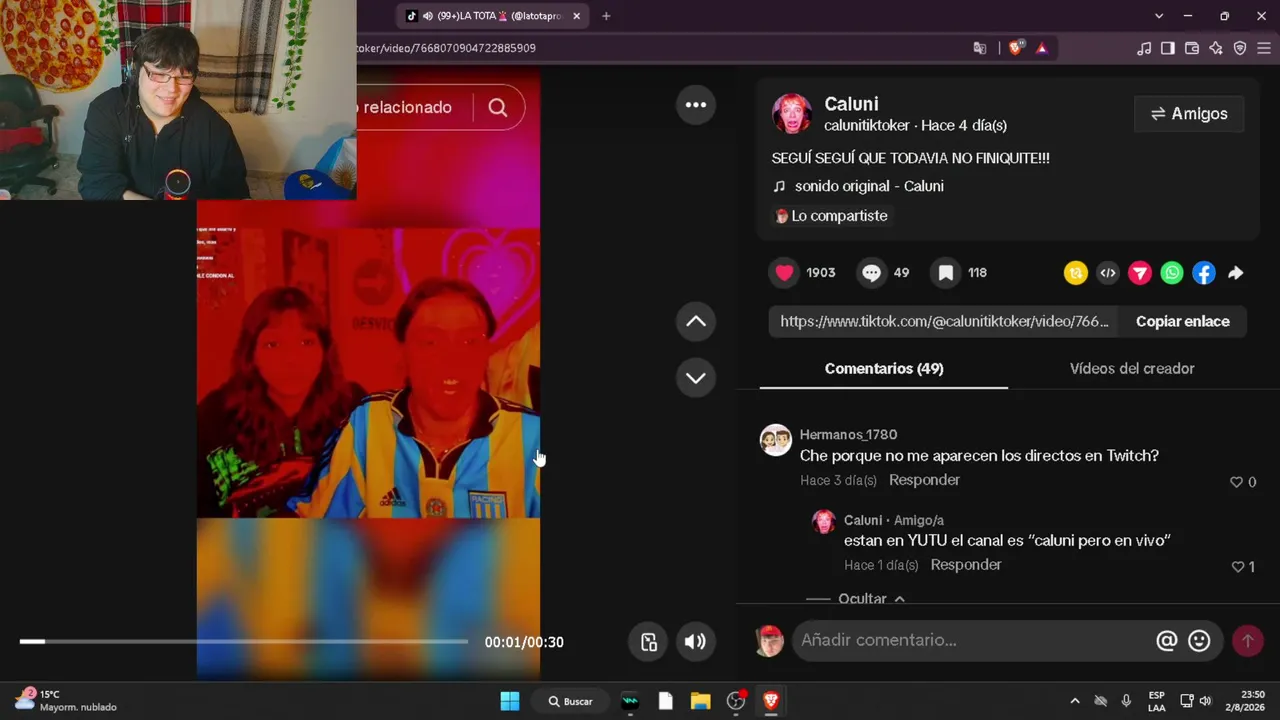Open the tab search dropdown chevron
This screenshot has width=1280, height=720.
point(1159,16)
